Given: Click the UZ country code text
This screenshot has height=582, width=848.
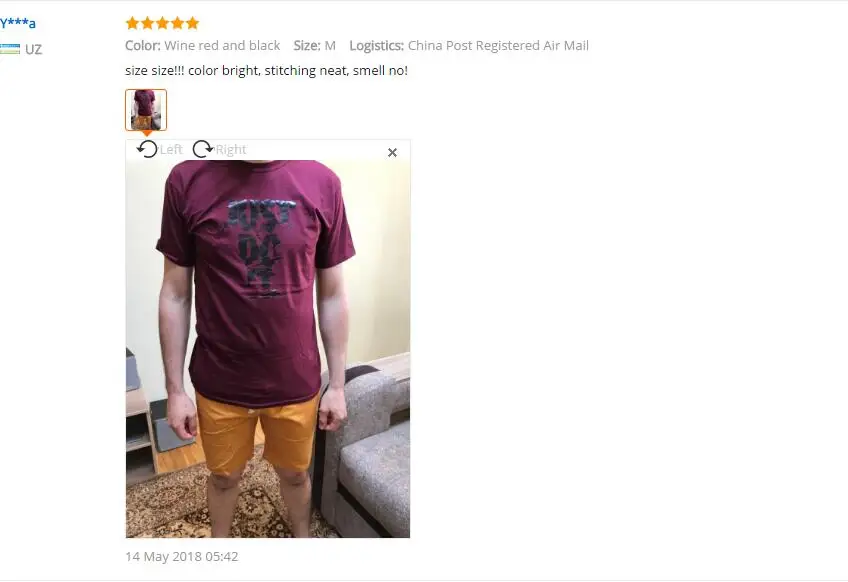Looking at the screenshot, I should coord(34,50).
